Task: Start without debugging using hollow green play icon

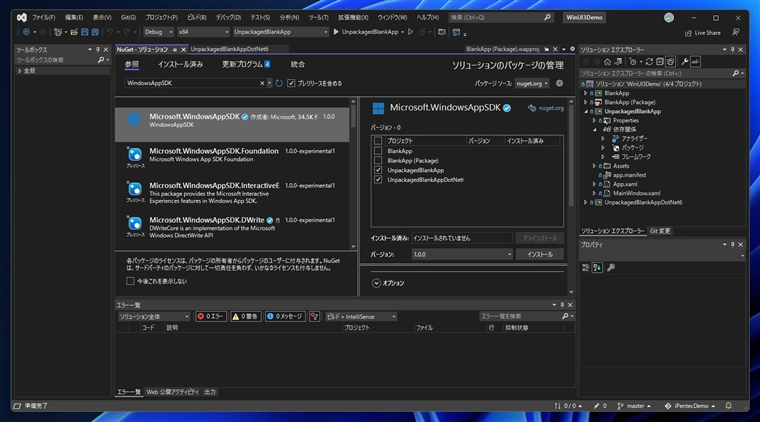Action: tap(411, 32)
